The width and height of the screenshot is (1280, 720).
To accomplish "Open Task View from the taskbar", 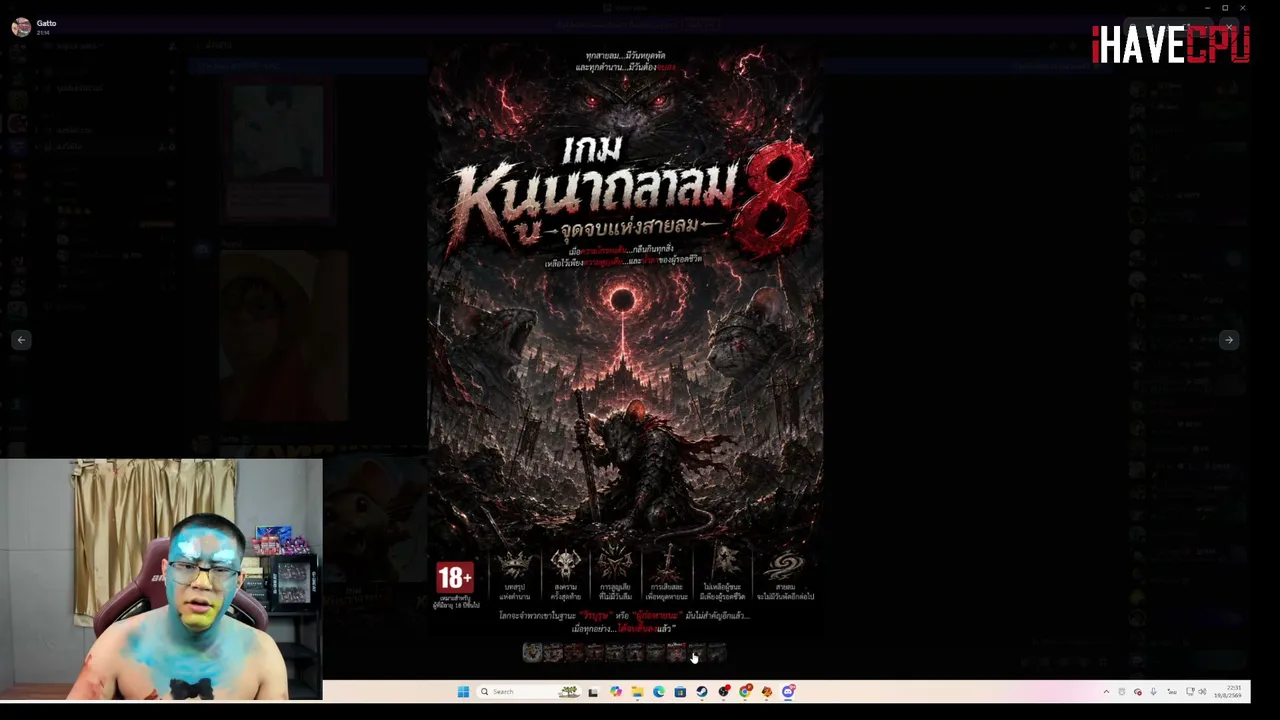I will click(x=593, y=691).
